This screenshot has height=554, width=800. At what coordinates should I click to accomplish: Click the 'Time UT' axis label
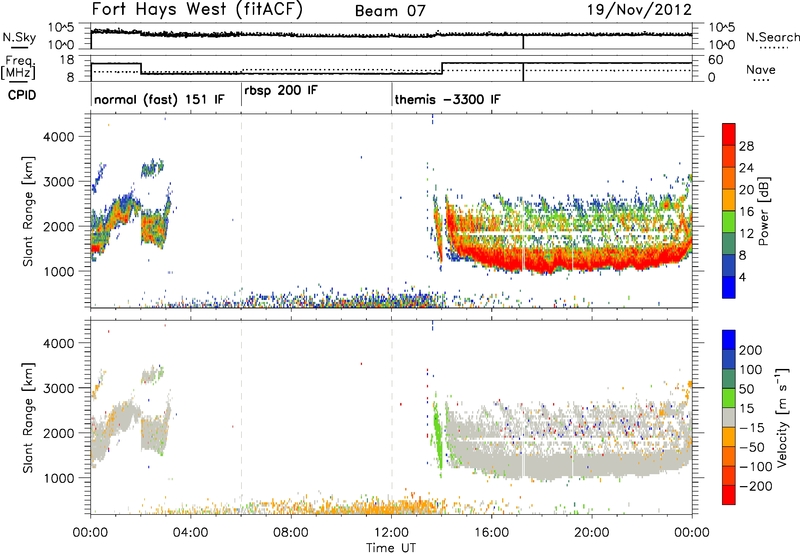[x=391, y=548]
